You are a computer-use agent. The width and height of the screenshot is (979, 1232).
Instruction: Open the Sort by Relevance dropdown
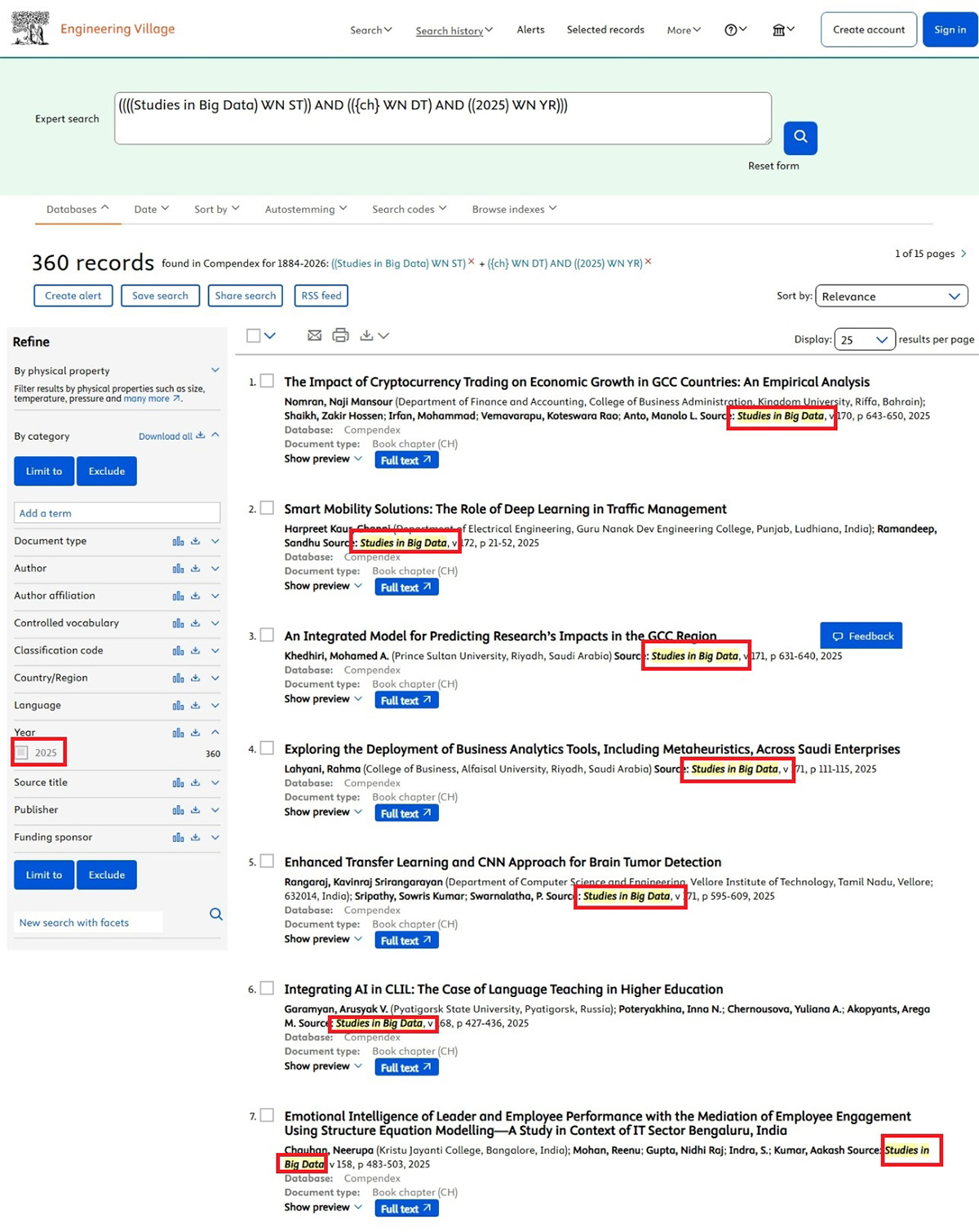coord(892,296)
